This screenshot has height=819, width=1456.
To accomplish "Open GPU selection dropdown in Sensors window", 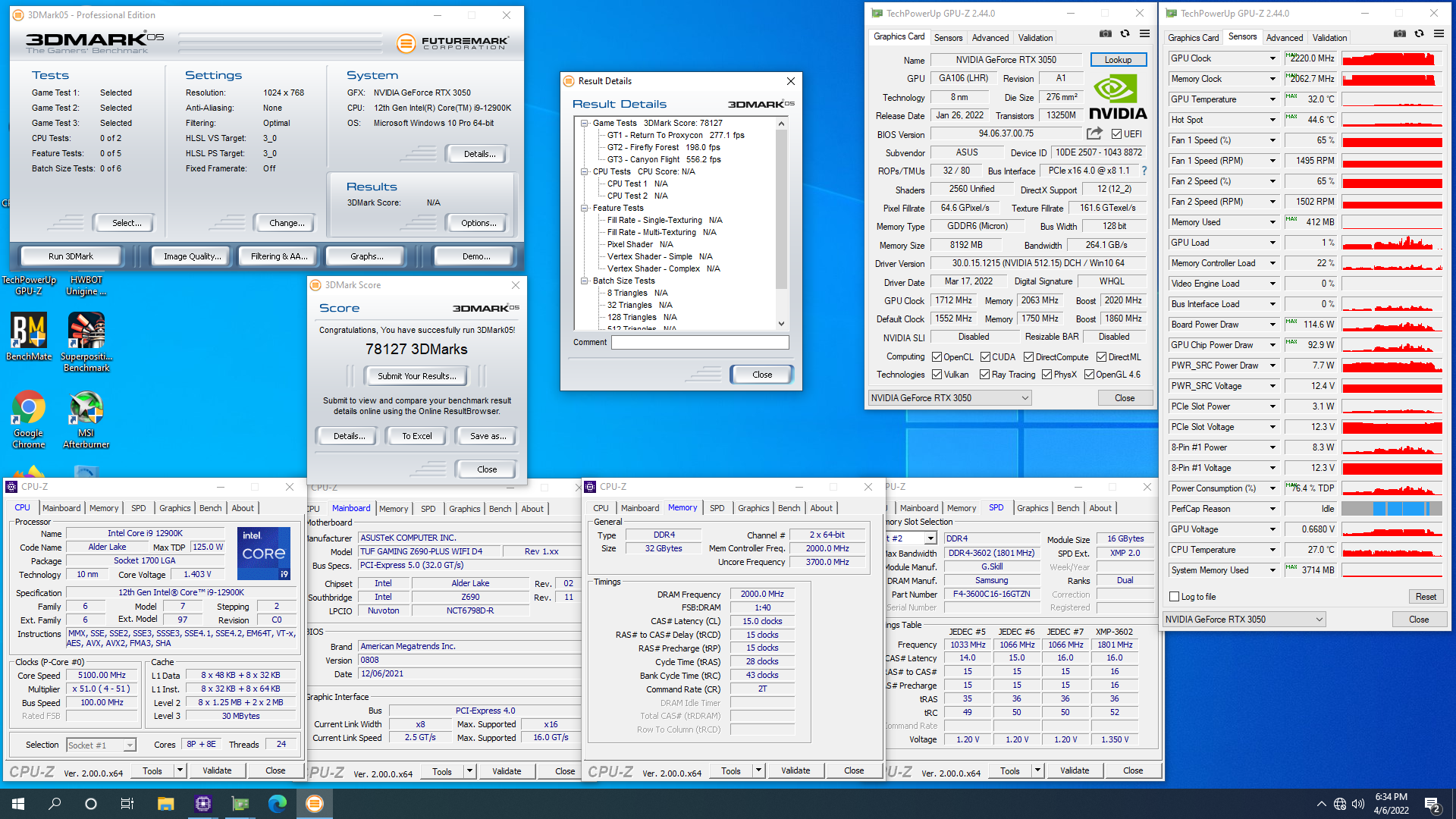I will tap(1244, 619).
